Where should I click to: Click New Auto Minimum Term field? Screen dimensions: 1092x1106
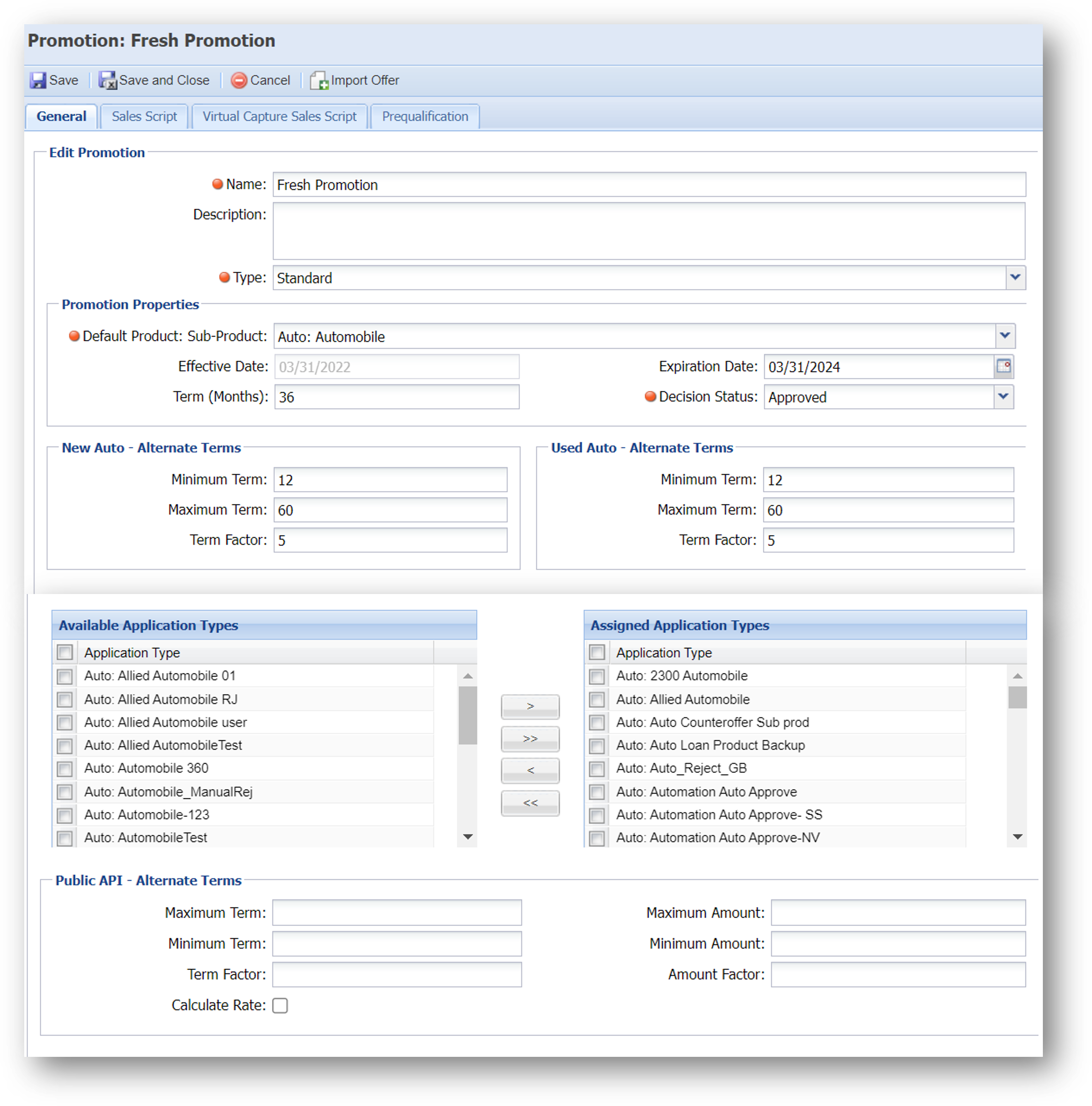(390, 480)
